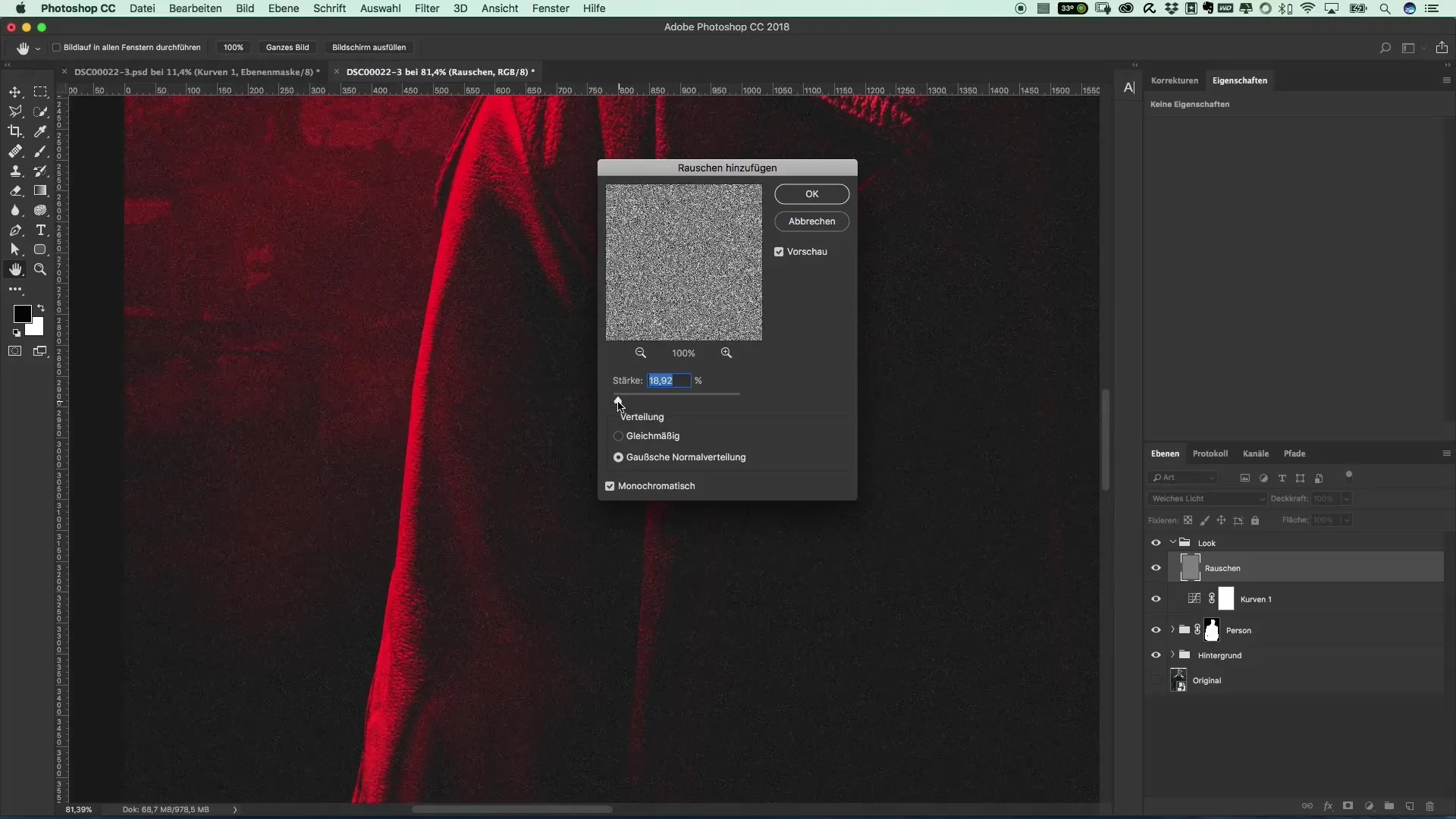Hide the Rauschen layer
The width and height of the screenshot is (1456, 819).
(1156, 568)
